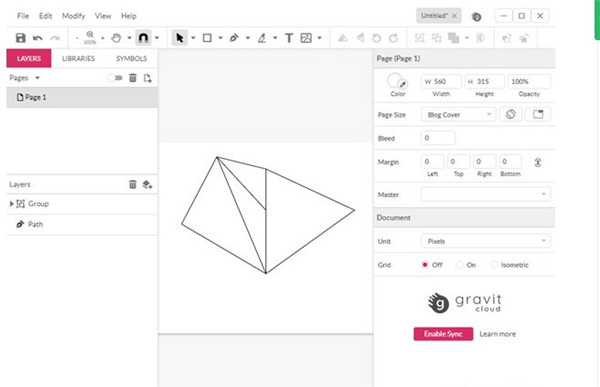Open the File menu
600x387 pixels.
point(23,16)
